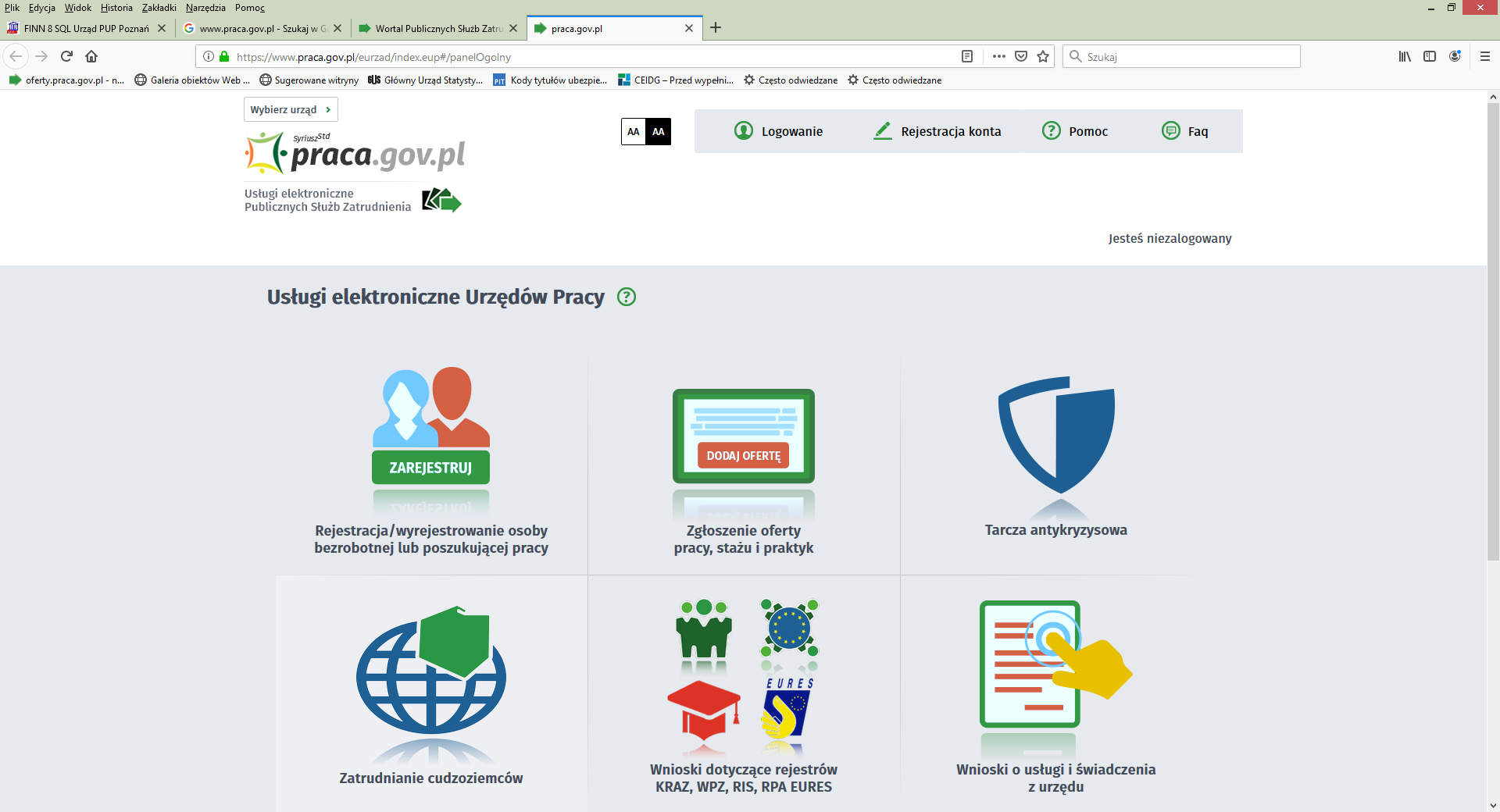Click the Zarejestruj people icon
Viewport: 1500px width, 812px height.
click(x=431, y=426)
